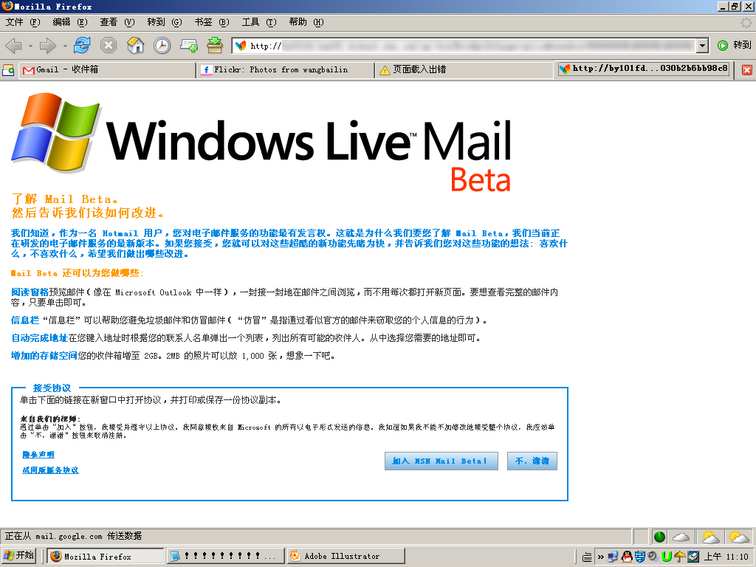Viewport: 756px width, 567px height.
Task: Open a new tab with the tab-bar icon
Action: point(8,70)
